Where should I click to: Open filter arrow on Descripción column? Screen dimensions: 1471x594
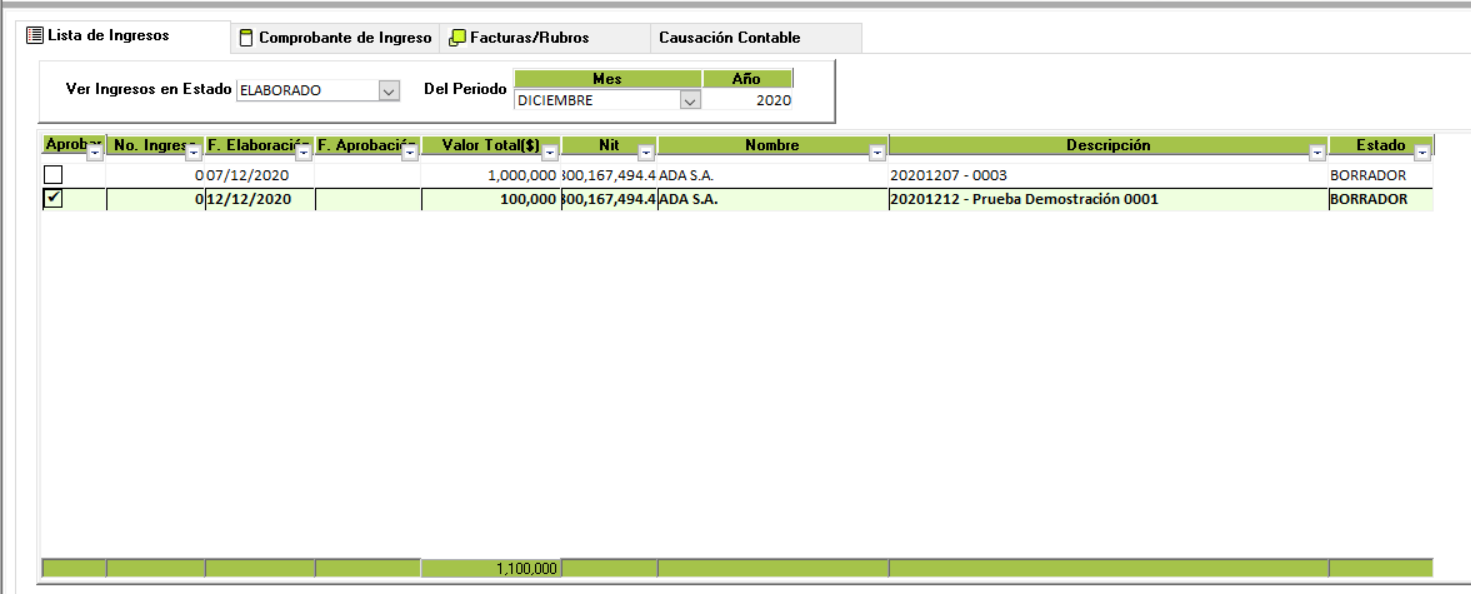click(1317, 154)
